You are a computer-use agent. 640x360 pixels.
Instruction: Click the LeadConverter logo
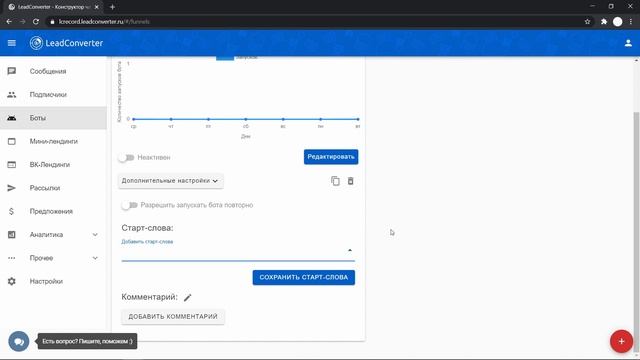pyautogui.click(x=66, y=43)
